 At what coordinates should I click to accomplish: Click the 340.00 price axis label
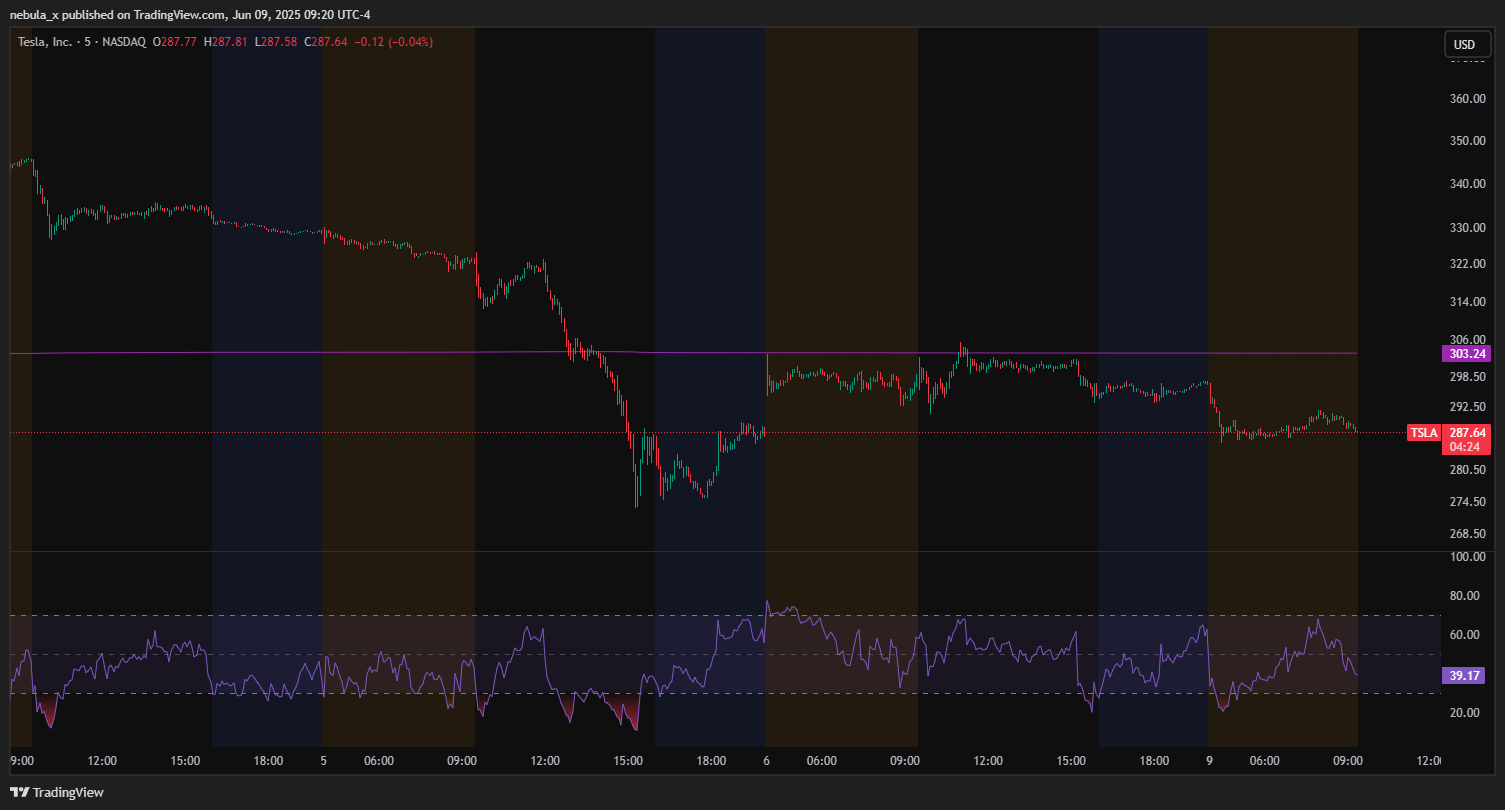pos(1466,184)
